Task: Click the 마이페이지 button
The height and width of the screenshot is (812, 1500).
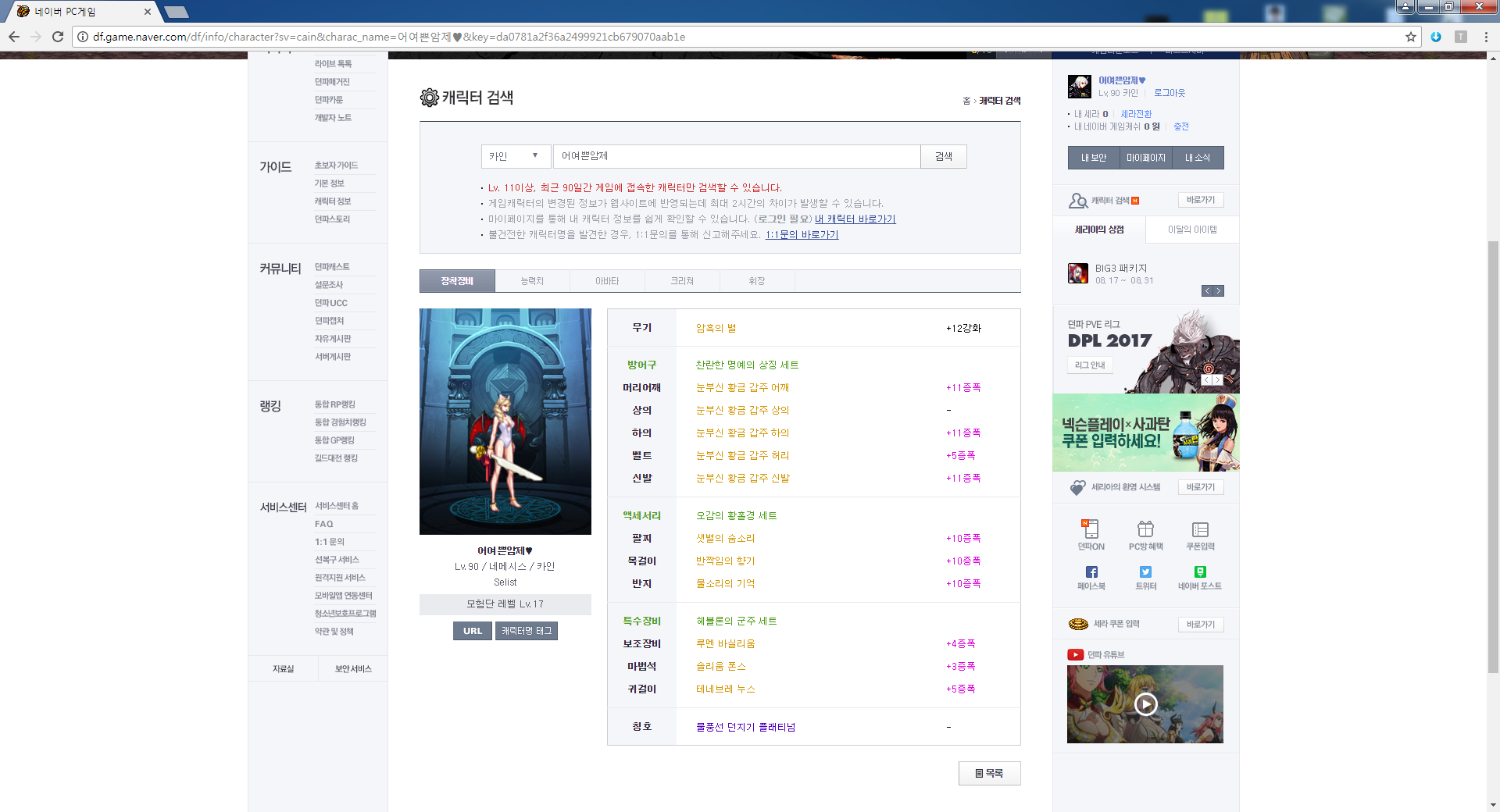Action: (1145, 158)
